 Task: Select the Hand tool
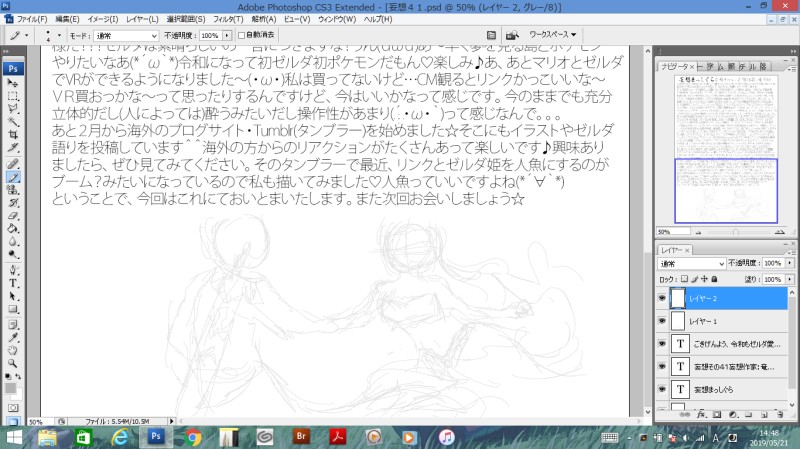(x=13, y=351)
